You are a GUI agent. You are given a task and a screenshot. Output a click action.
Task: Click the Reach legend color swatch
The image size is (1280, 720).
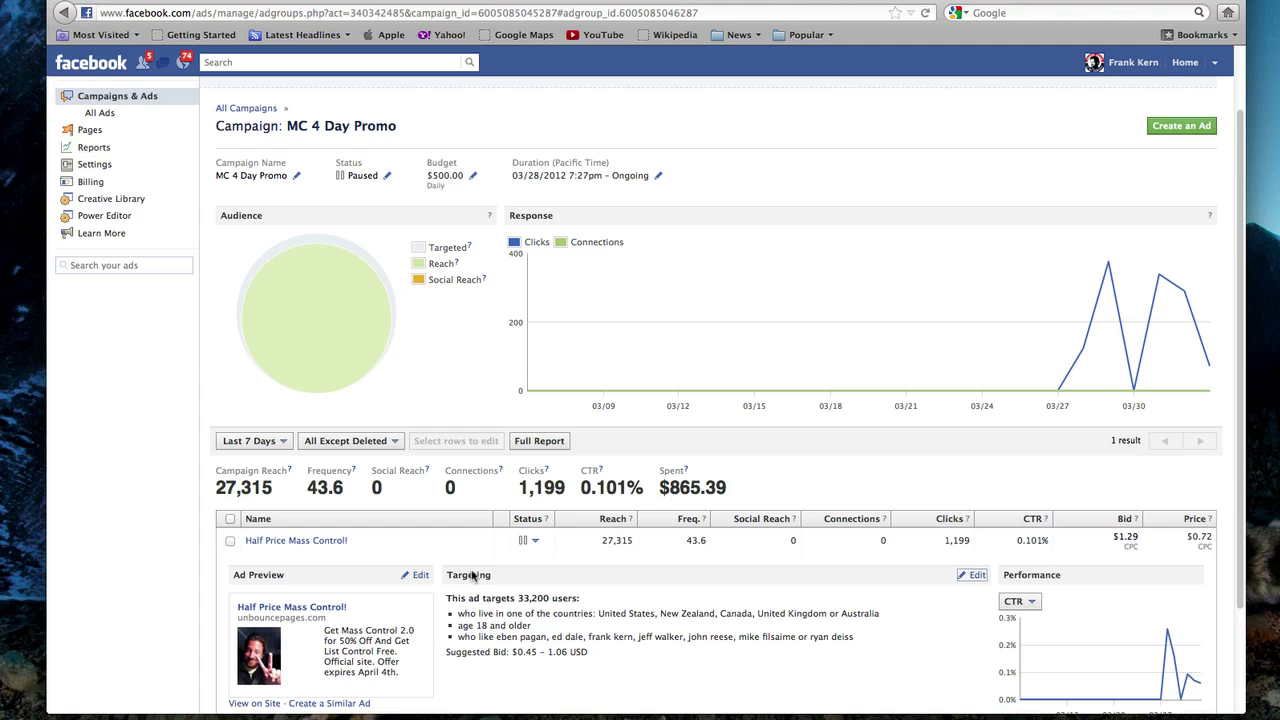418,263
